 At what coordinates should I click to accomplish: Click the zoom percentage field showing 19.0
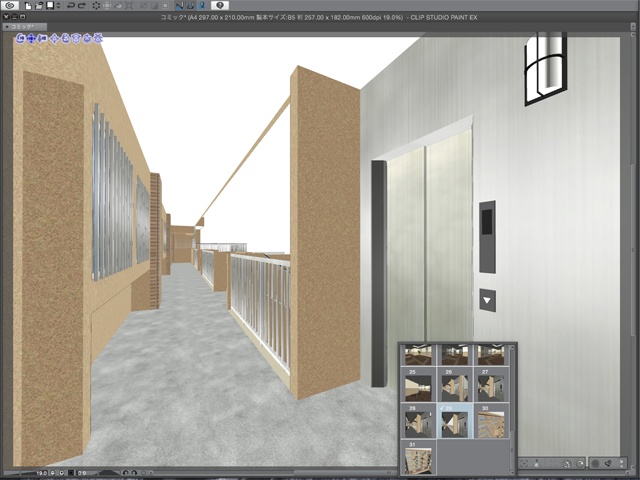(x=42, y=473)
